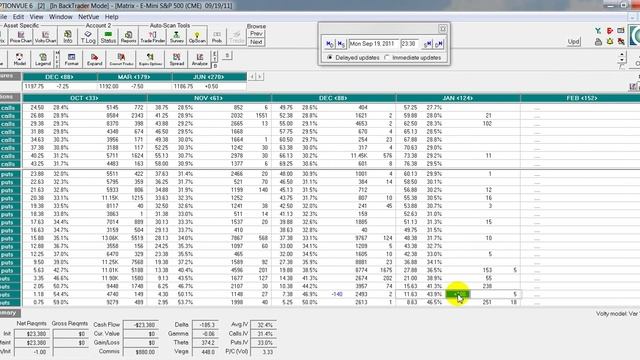Viewport: 640px width, 360px height.
Task: Select the JAN <124> options column header
Action: pos(458,98)
